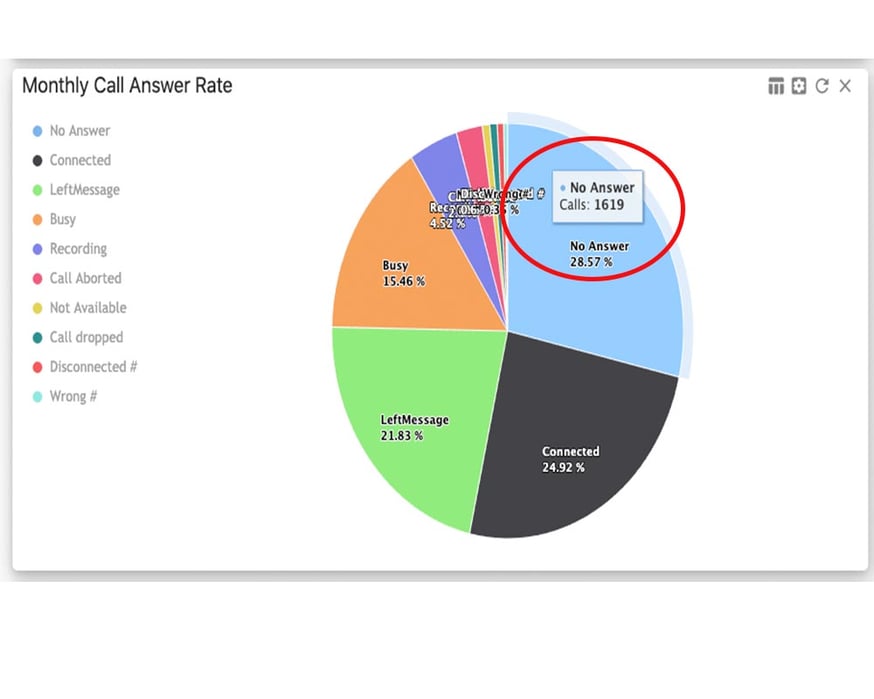Screen dimensions: 874x699
Task: Toggle the Not Available legend entry
Action: coord(87,308)
